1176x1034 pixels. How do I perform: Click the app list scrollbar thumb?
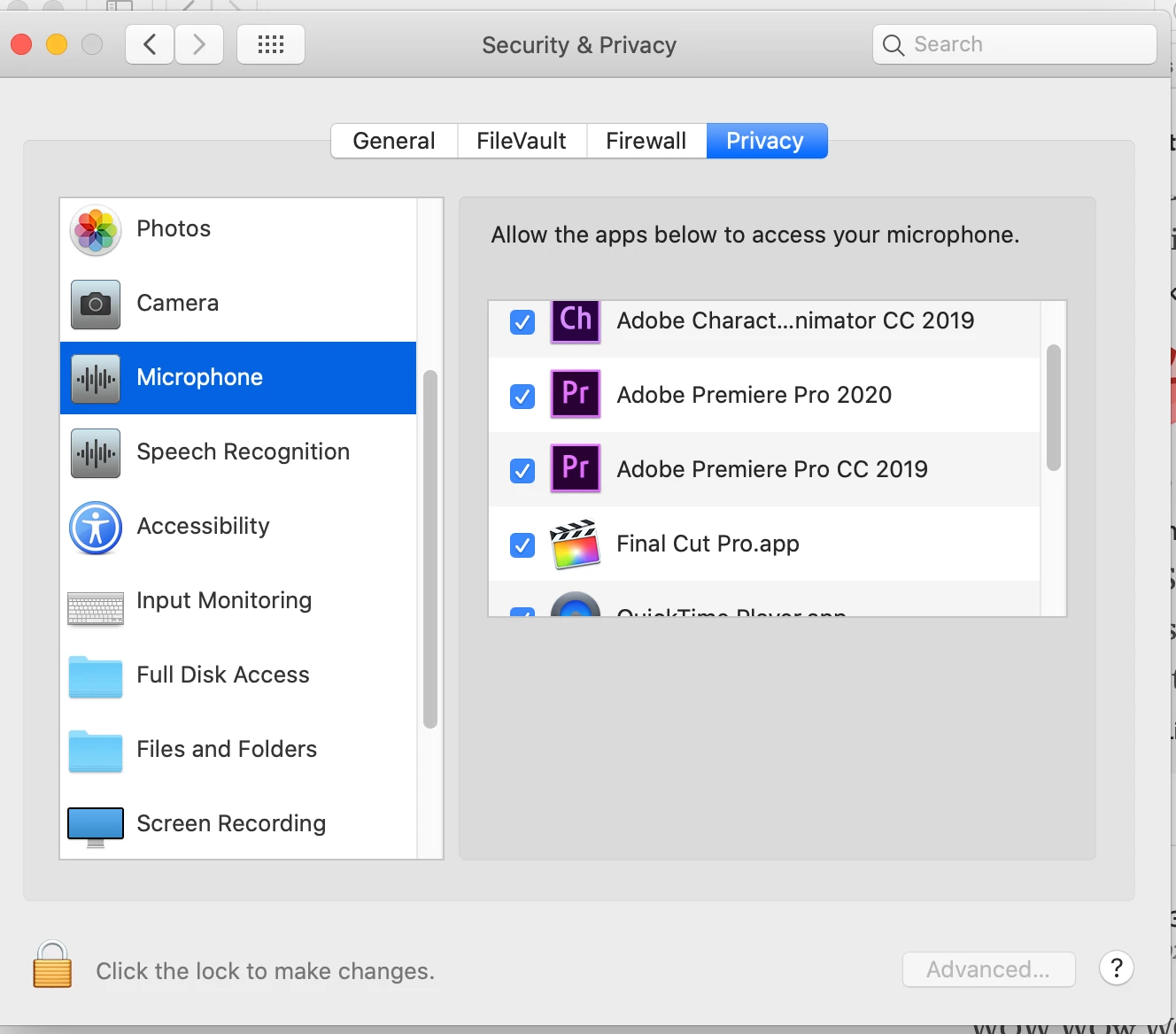click(x=1054, y=407)
